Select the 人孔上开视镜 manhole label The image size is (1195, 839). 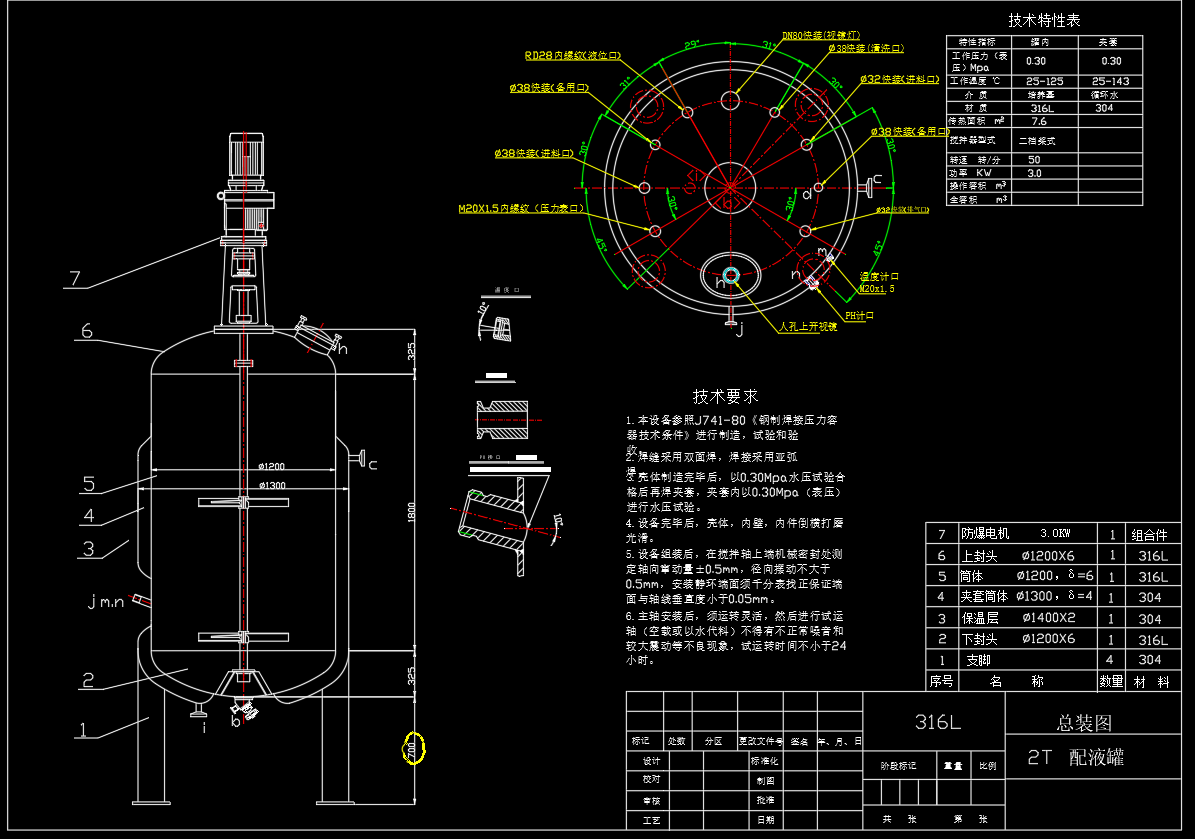tap(807, 326)
